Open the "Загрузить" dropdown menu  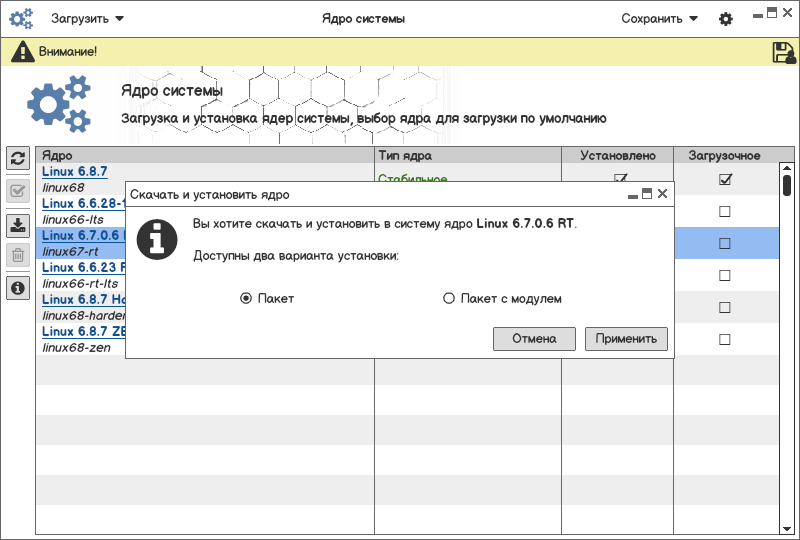click(x=88, y=18)
